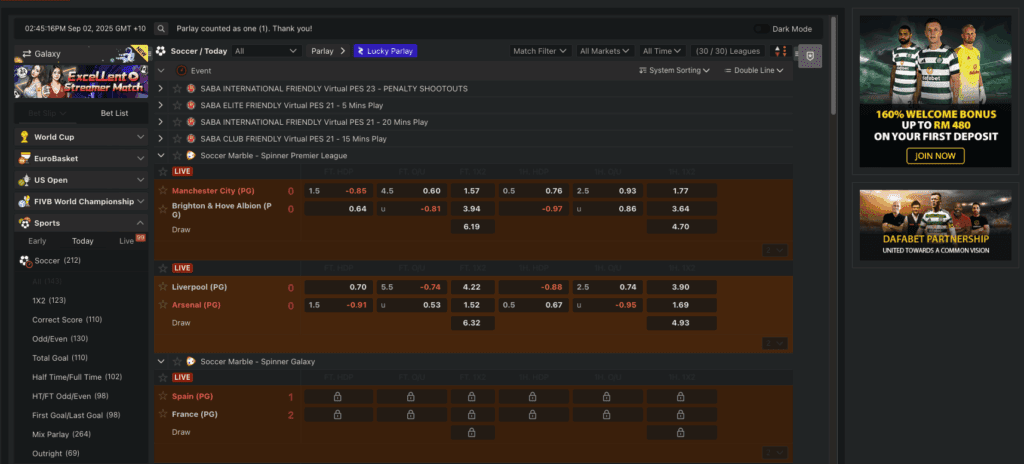
Task: Pick Draw odds 6.19
Action: (x=472, y=226)
